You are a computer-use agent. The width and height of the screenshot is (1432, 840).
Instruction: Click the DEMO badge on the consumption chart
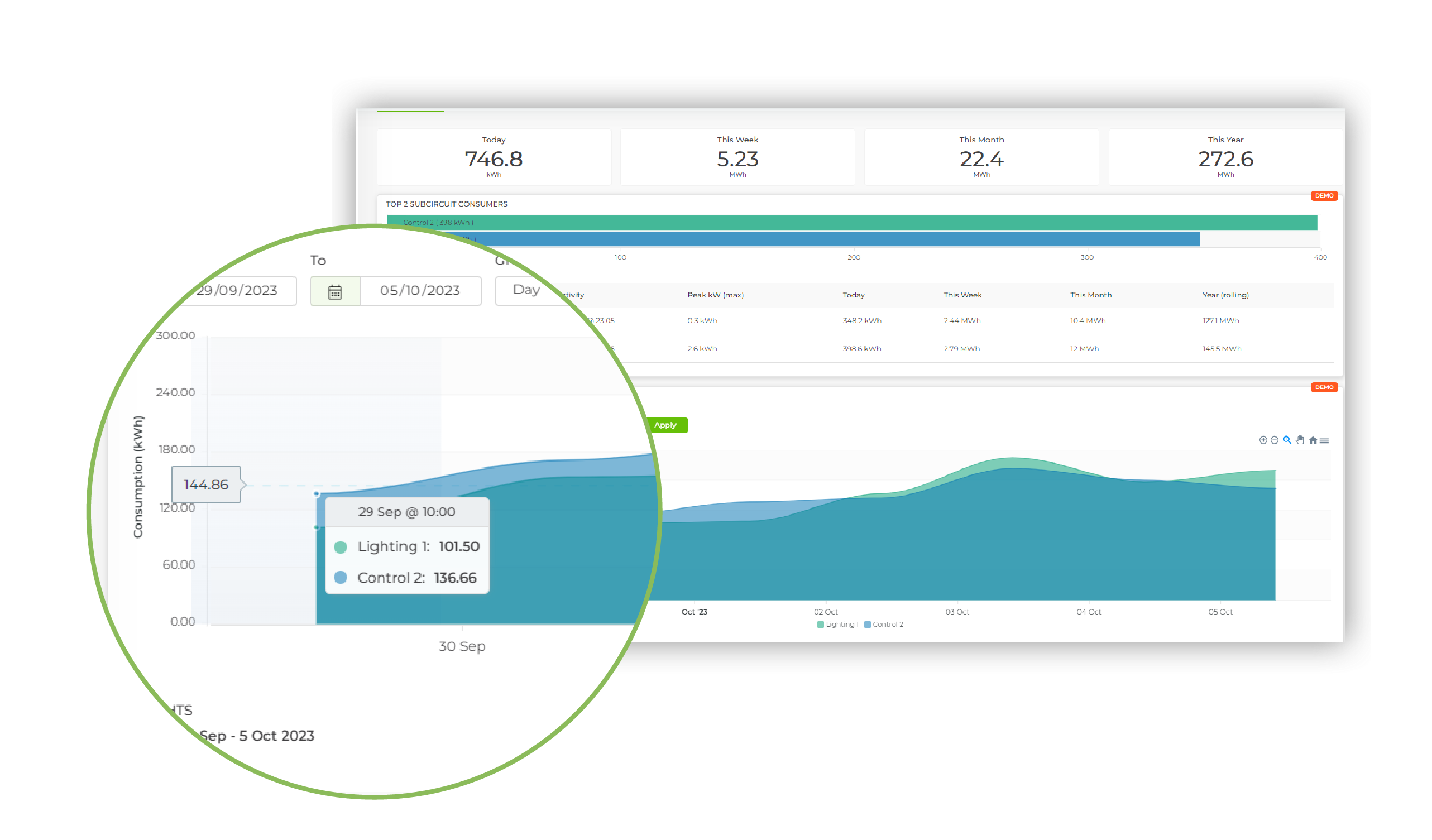pyautogui.click(x=1324, y=387)
